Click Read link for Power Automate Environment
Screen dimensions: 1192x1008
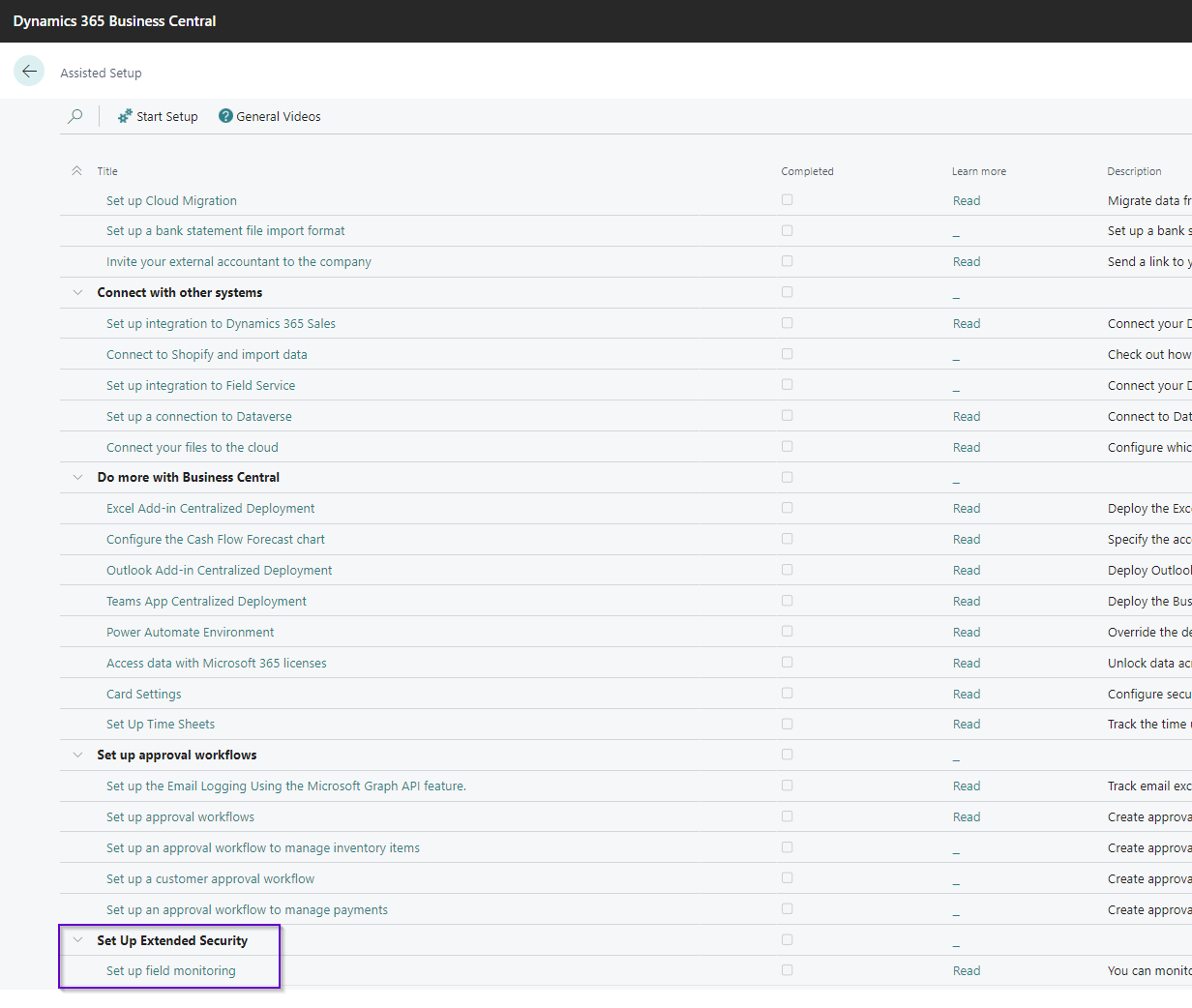(966, 632)
